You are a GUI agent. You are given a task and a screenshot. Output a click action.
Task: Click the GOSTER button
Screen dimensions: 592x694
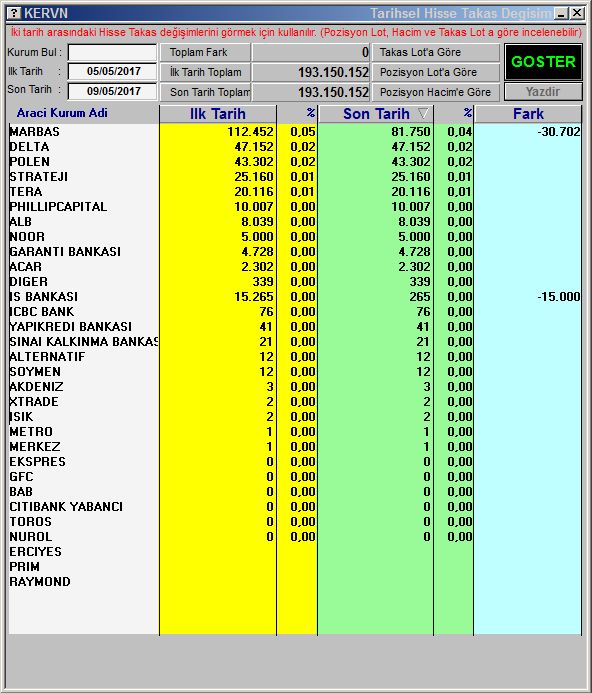(543, 62)
